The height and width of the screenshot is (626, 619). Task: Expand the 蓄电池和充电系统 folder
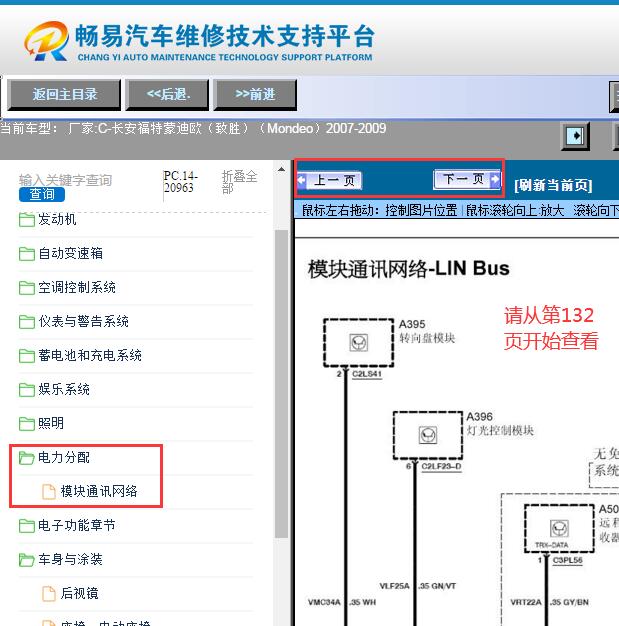pos(89,355)
